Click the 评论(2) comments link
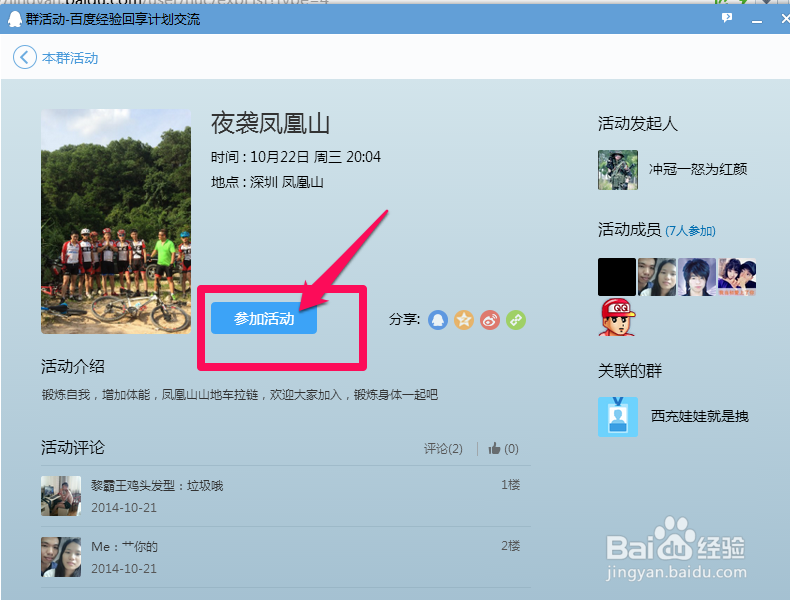The height and width of the screenshot is (600, 790). point(443,448)
